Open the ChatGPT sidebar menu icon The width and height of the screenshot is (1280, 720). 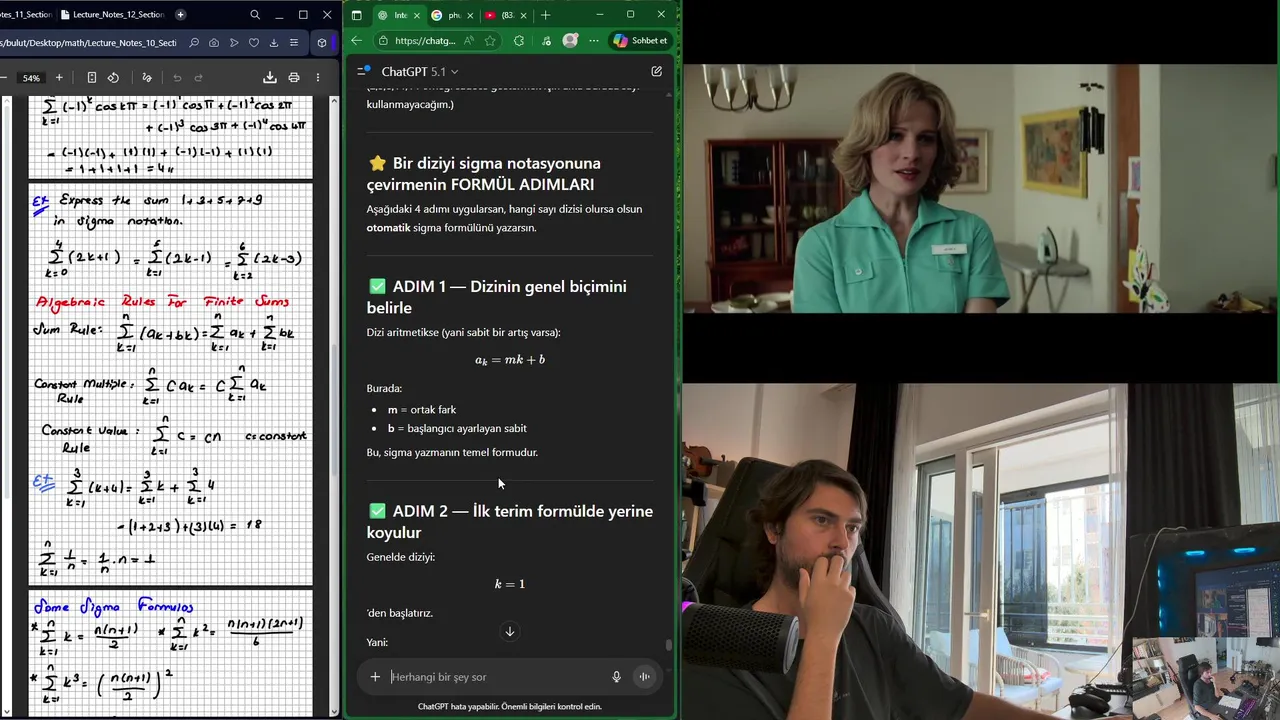click(x=363, y=71)
